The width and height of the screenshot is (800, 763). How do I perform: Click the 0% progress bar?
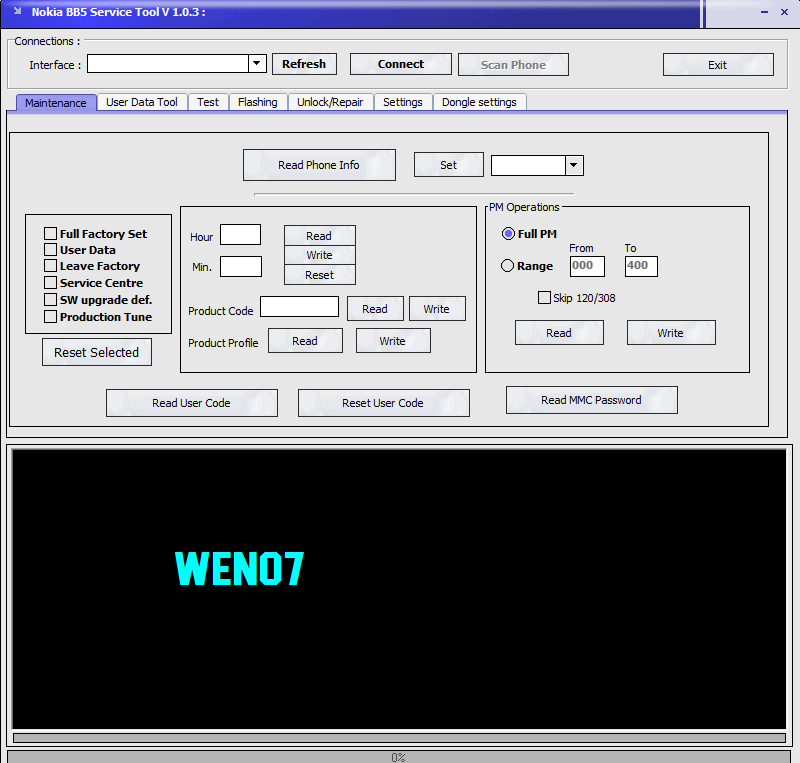coord(399,757)
